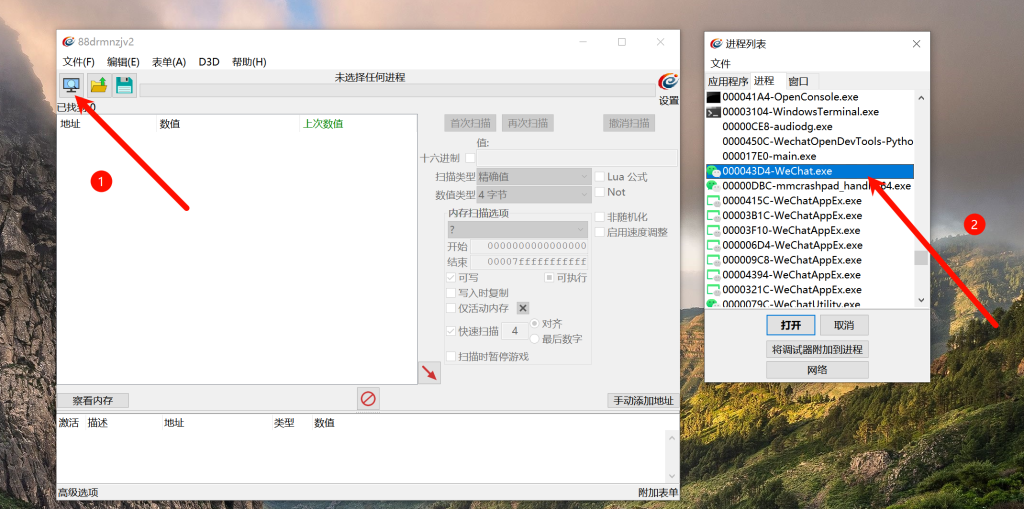
Task: Select 000006D4-WeChatAppEx.exe process
Action: pyautogui.click(x=809, y=245)
